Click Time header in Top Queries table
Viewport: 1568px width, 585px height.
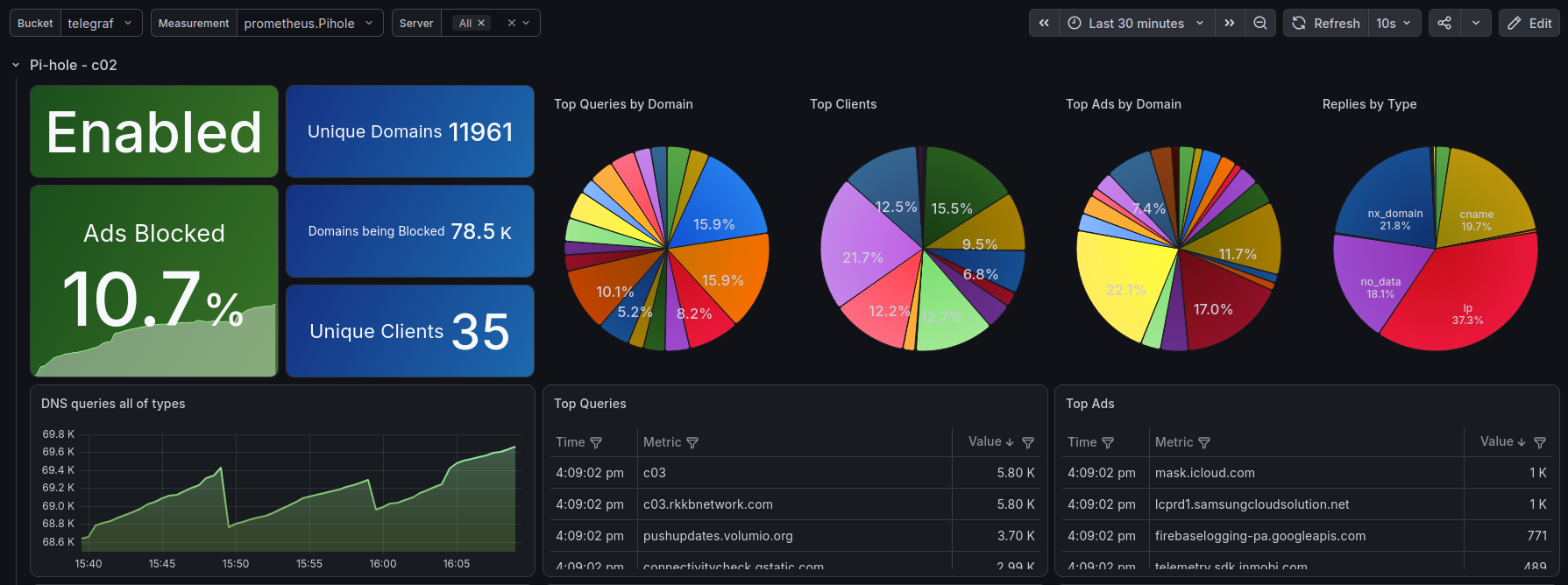(x=570, y=442)
